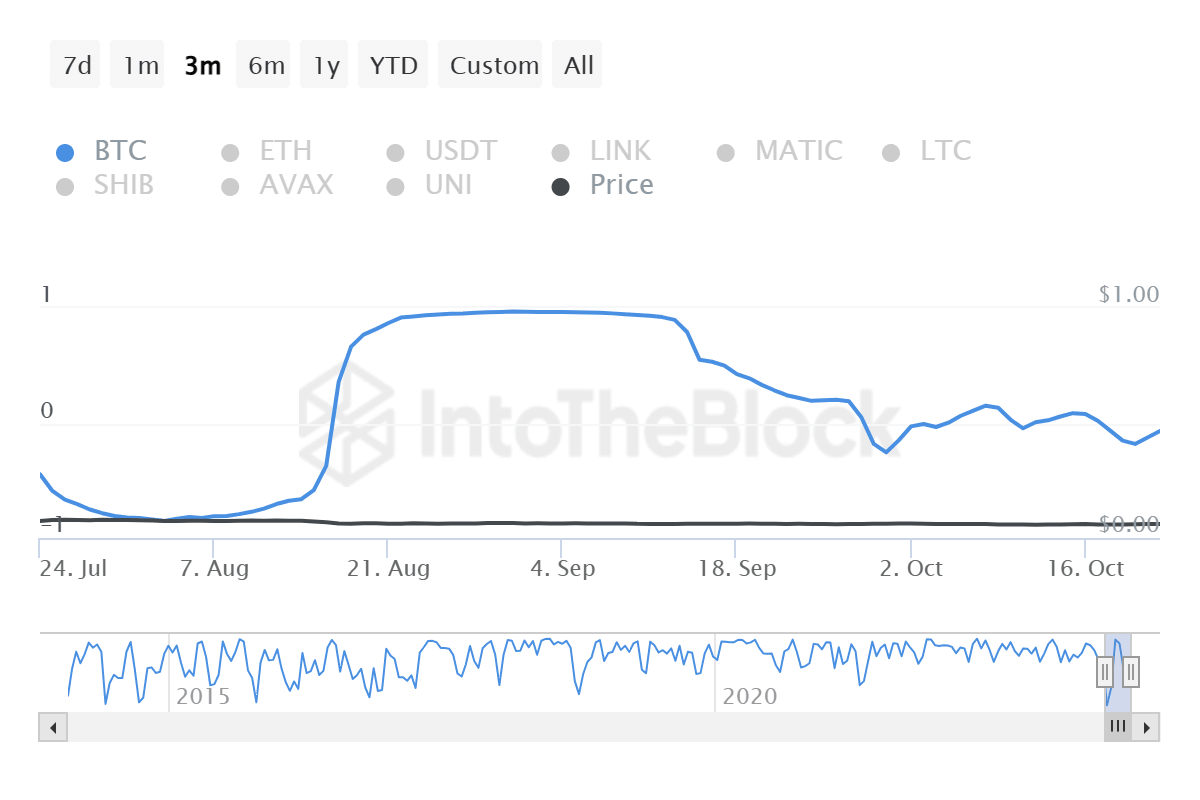Click the navigator scrollbar grip

1118,727
